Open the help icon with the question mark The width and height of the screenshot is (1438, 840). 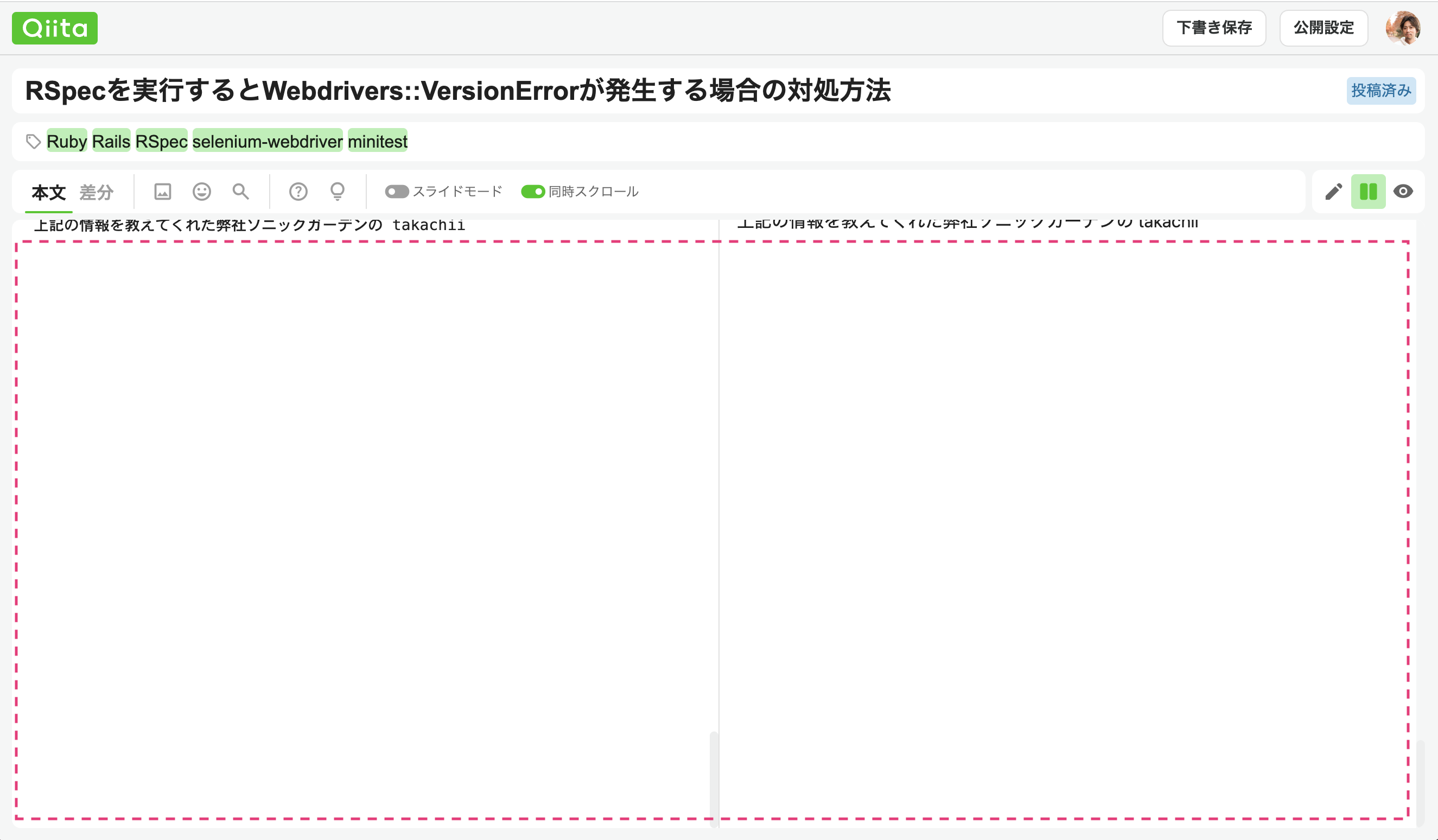click(x=298, y=192)
